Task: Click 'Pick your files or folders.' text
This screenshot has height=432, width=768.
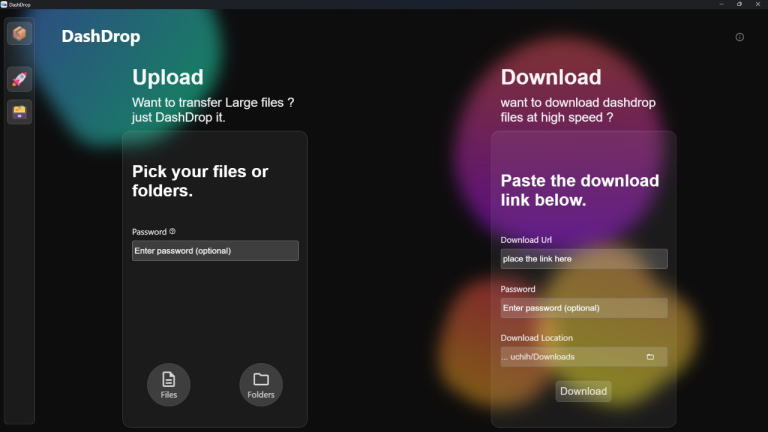Action: click(200, 181)
